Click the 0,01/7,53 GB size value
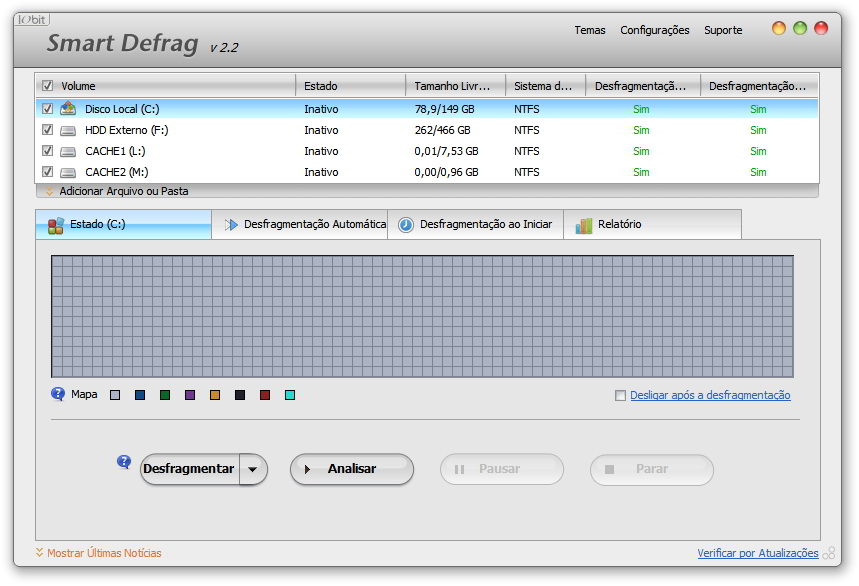Image resolution: width=859 pixels, height=586 pixels. [446, 151]
